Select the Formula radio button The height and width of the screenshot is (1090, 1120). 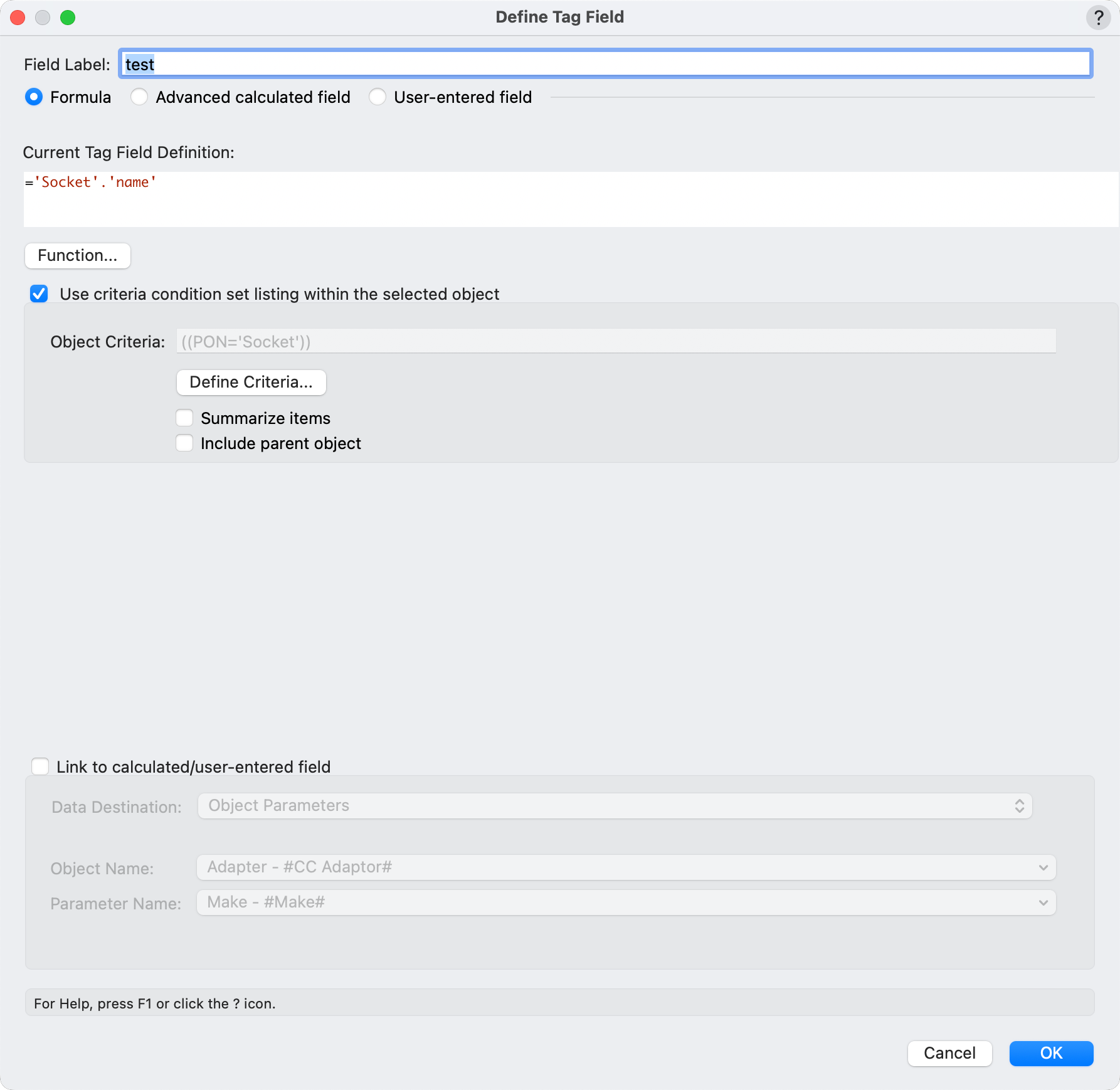pyautogui.click(x=34, y=97)
